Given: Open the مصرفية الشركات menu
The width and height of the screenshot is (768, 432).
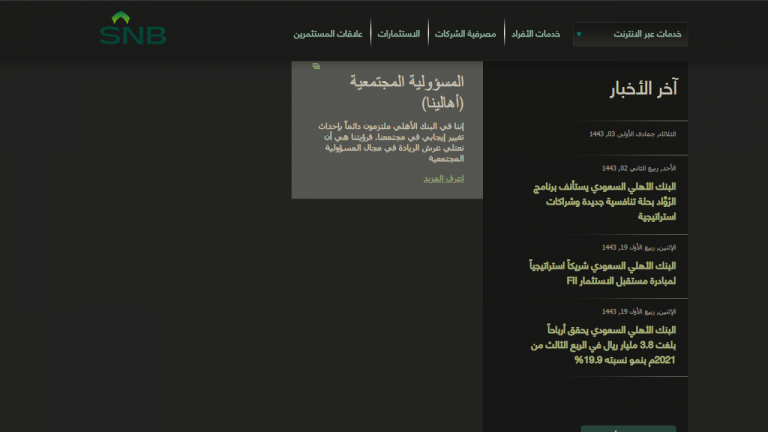Looking at the screenshot, I should (x=465, y=34).
